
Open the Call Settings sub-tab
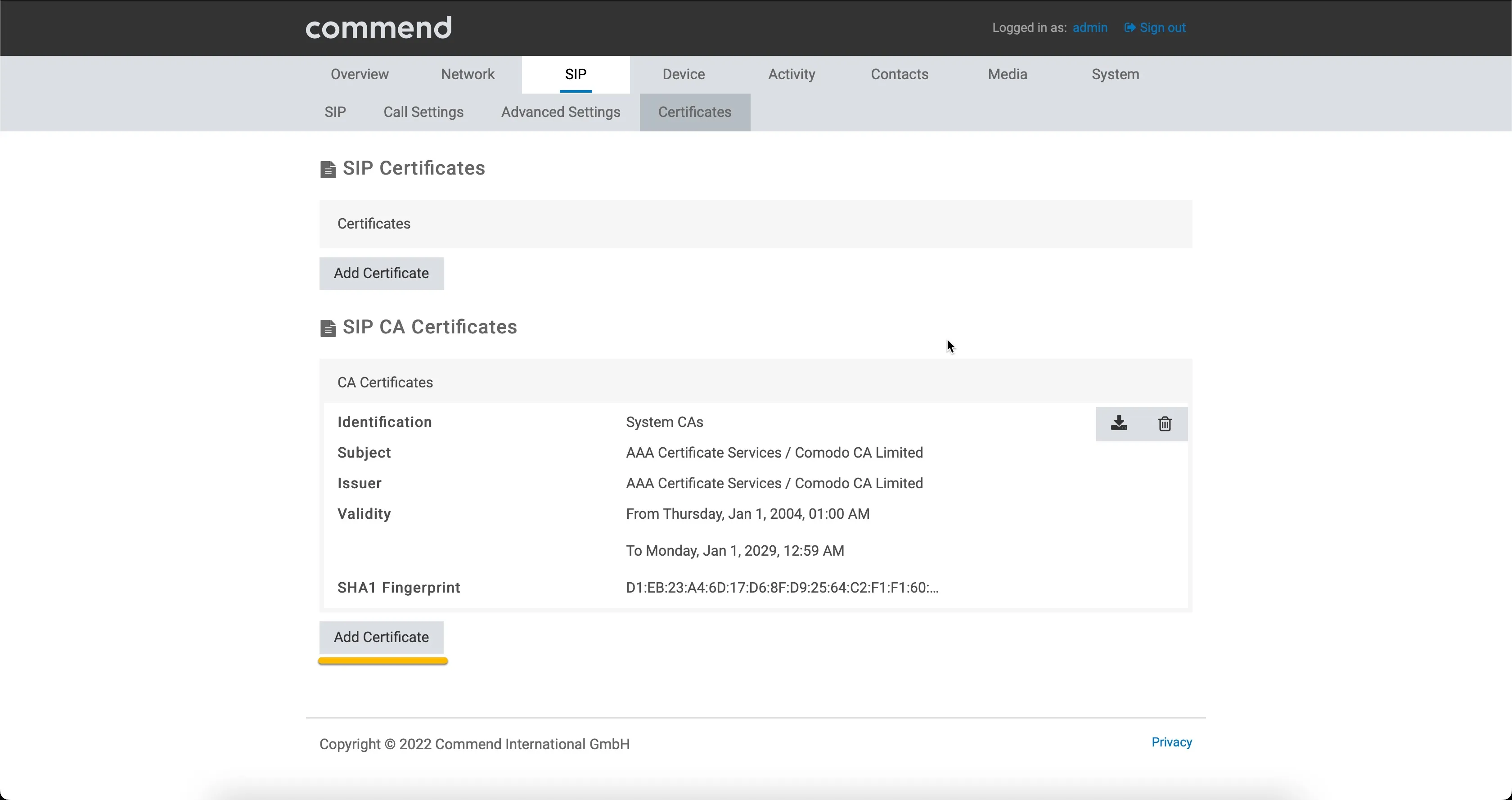click(x=424, y=112)
